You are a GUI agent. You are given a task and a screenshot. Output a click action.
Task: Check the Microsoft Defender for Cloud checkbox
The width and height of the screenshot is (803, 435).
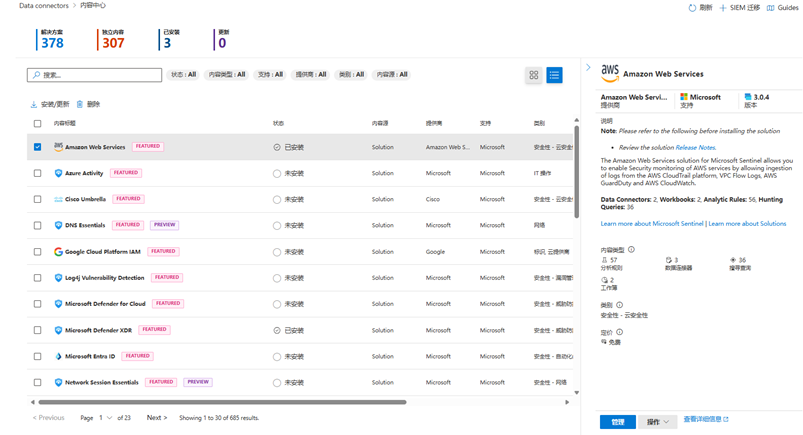tap(37, 304)
